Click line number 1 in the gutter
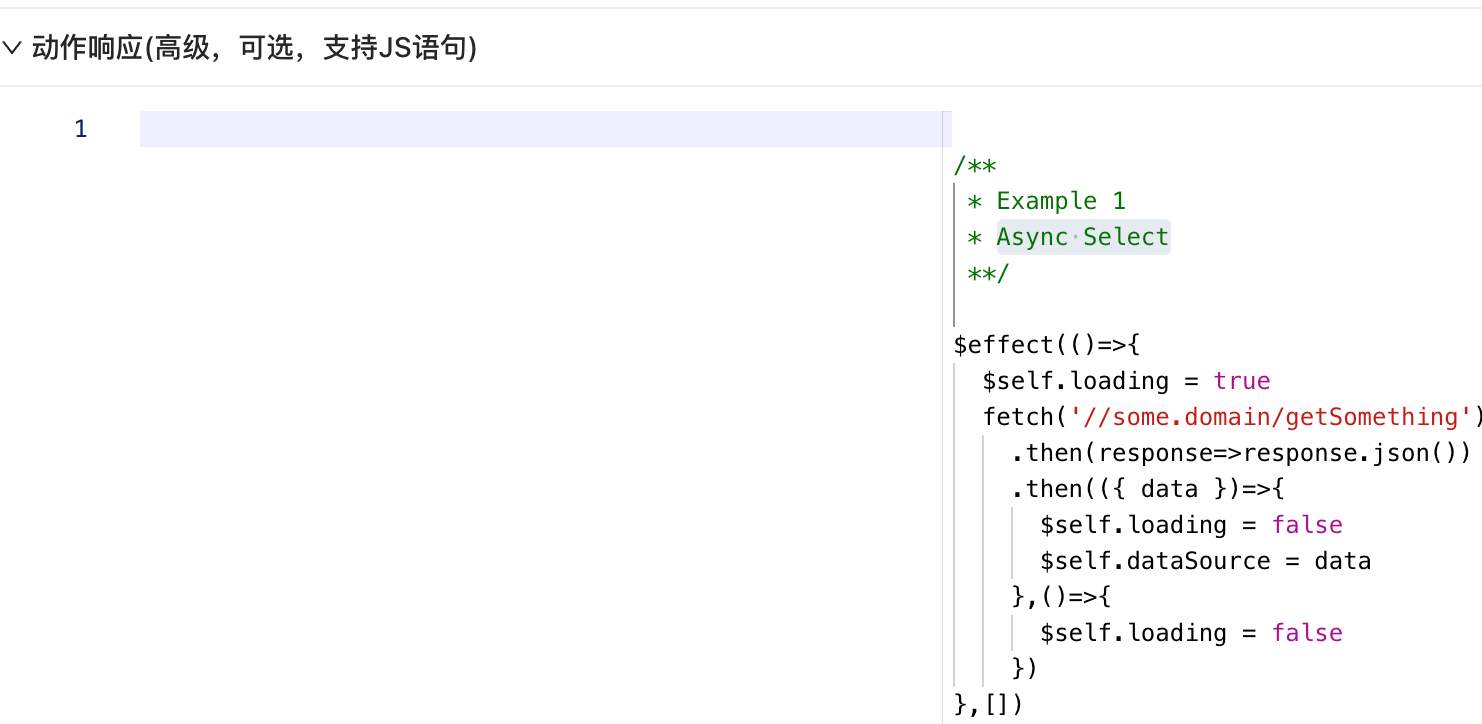1482x724 pixels. pos(80,129)
